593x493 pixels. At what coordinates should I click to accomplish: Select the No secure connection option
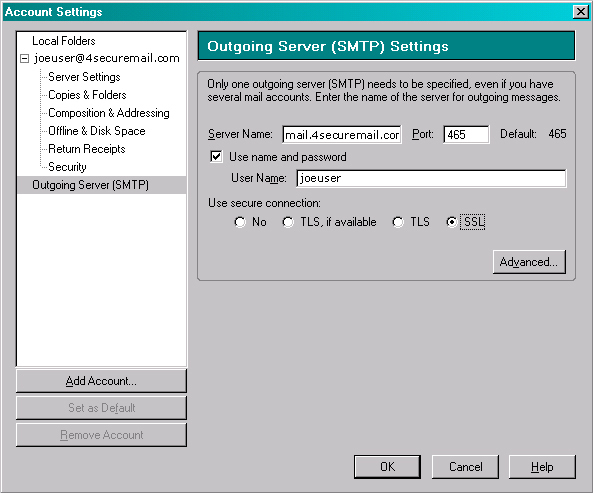[x=240, y=222]
